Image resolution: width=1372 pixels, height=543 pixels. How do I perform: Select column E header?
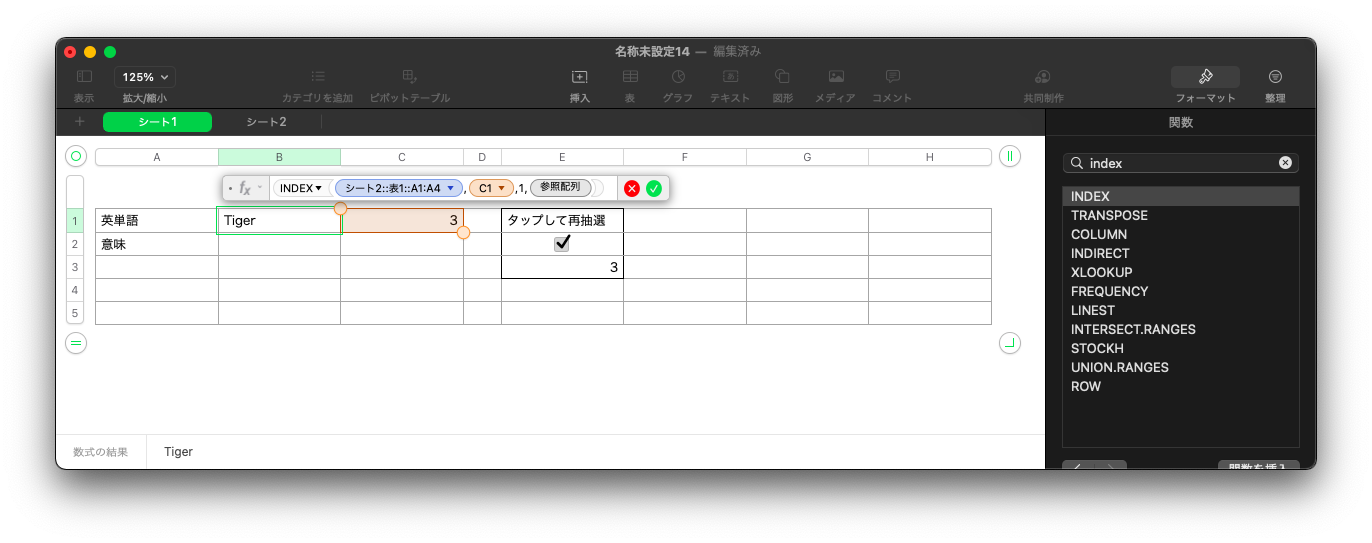(562, 157)
